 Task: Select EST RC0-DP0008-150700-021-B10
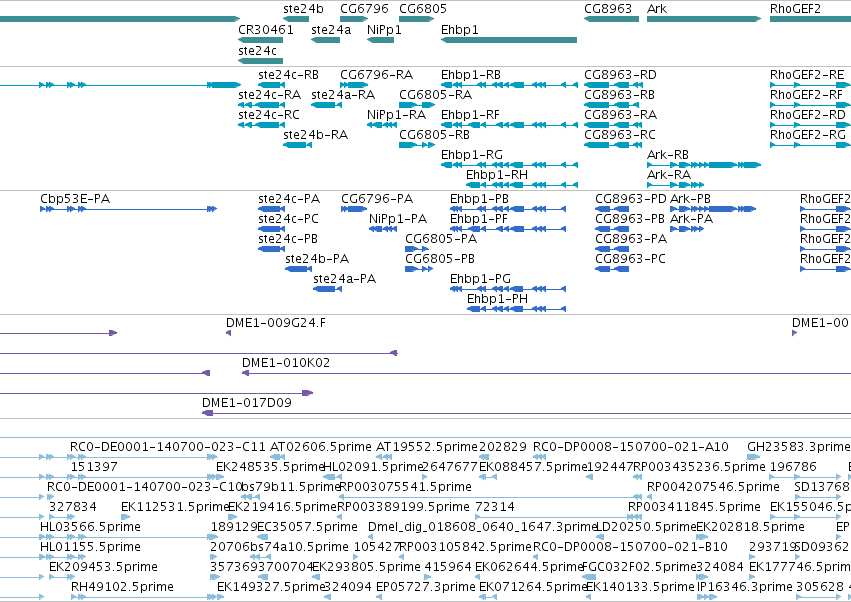pos(631,547)
